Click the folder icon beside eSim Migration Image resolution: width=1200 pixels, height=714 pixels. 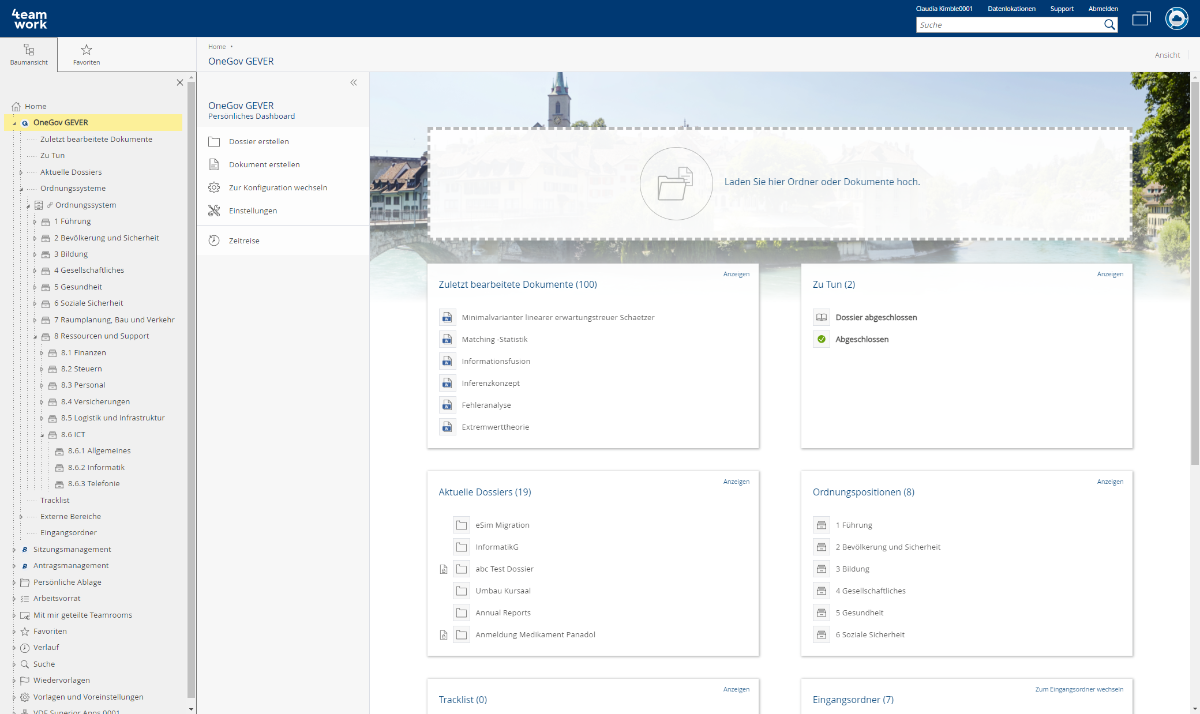click(x=461, y=525)
